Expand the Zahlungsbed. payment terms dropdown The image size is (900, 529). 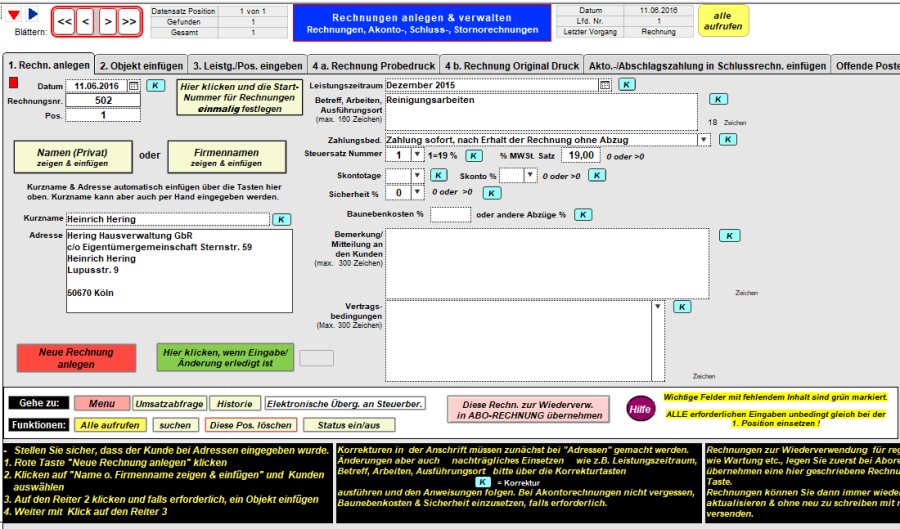(703, 140)
